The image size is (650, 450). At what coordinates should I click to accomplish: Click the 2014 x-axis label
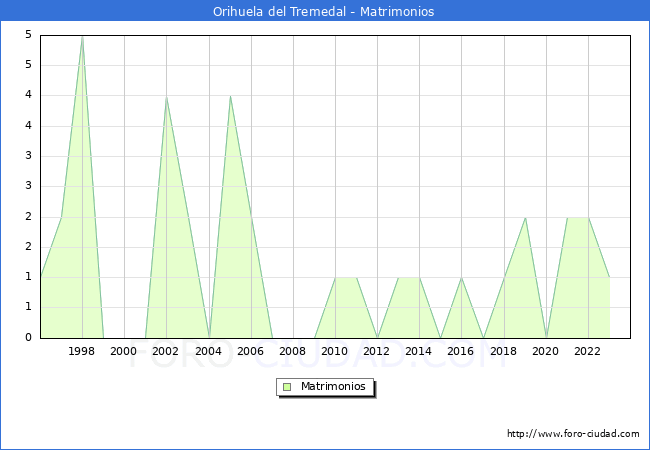coord(419,351)
